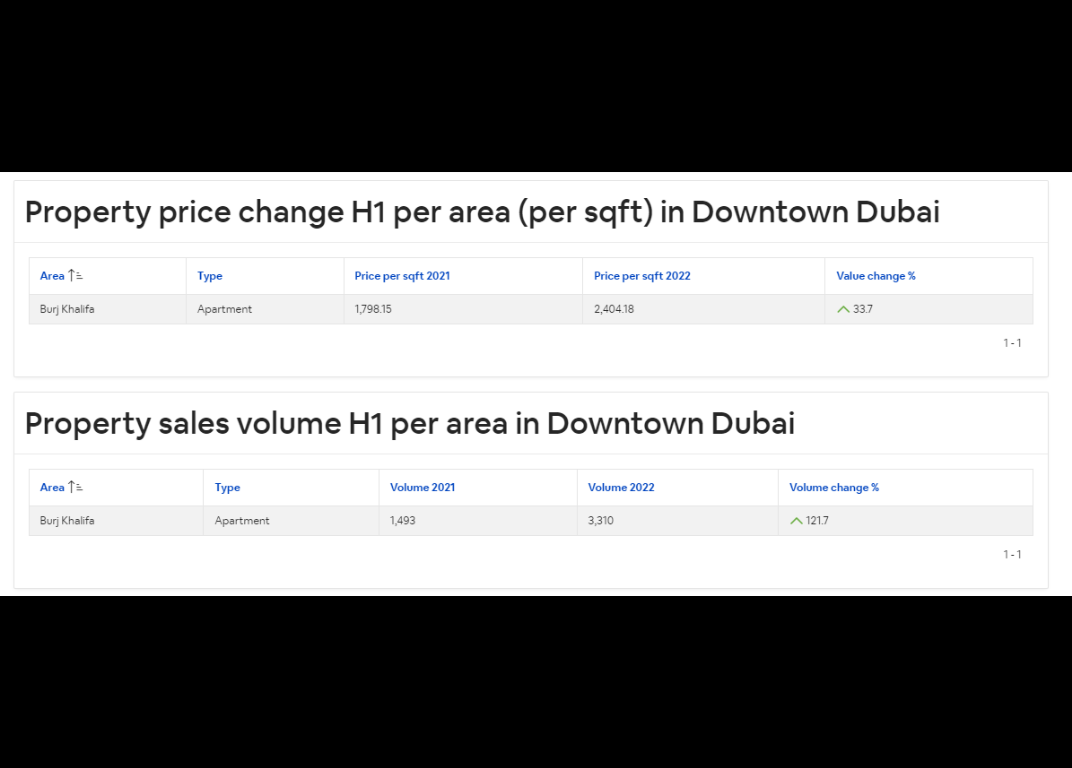
Task: Click the green up arrow next to 121.7
Action: click(x=796, y=521)
